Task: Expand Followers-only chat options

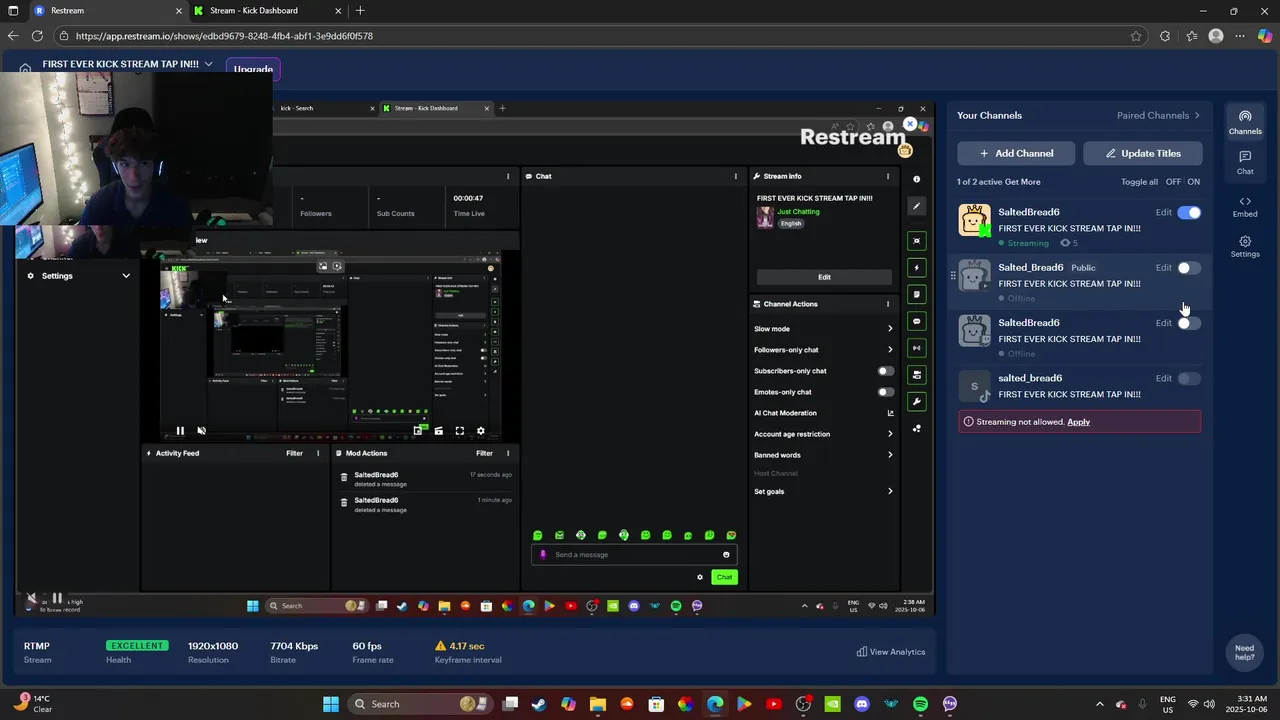Action: 890,350
